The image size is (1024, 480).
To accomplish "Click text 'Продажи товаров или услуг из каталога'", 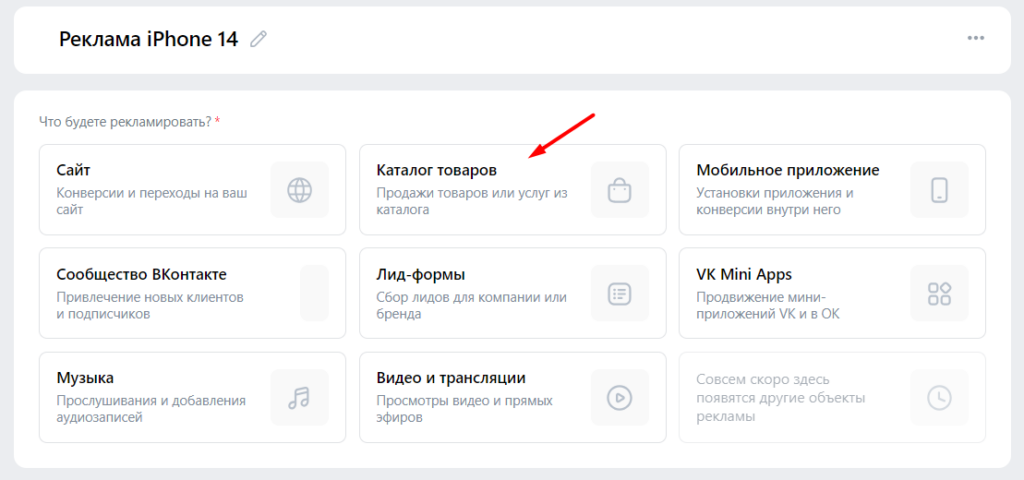I will 472,202.
